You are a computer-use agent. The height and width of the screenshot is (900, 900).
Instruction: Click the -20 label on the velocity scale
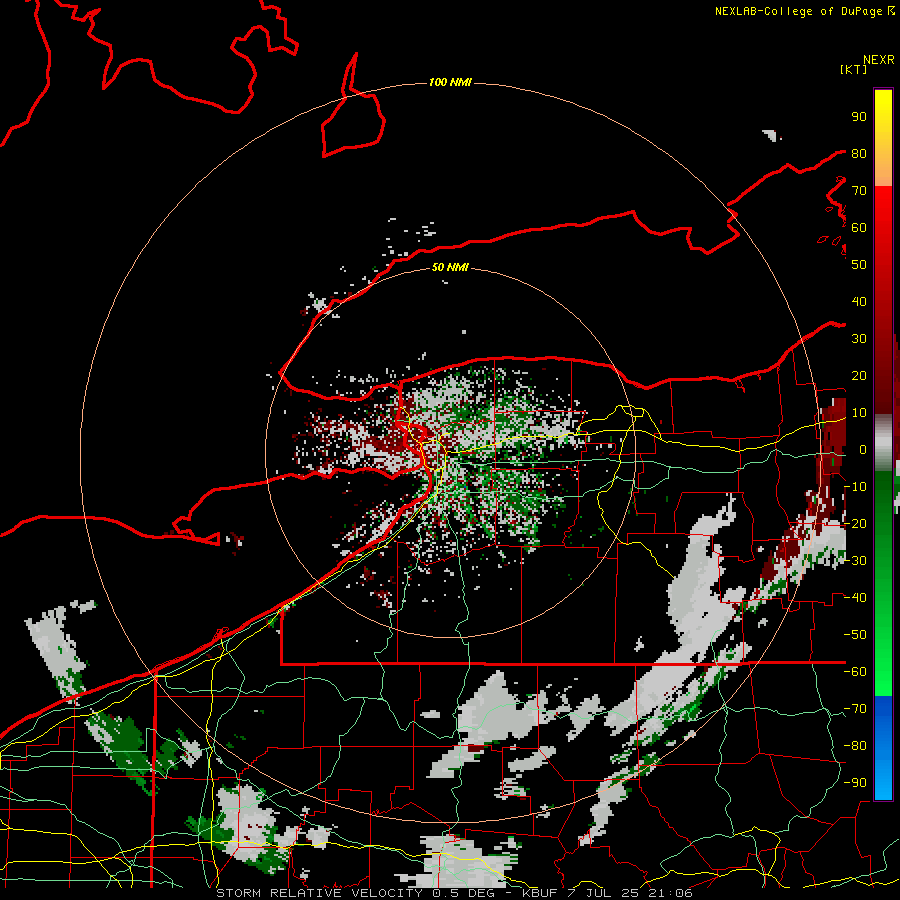click(855, 523)
